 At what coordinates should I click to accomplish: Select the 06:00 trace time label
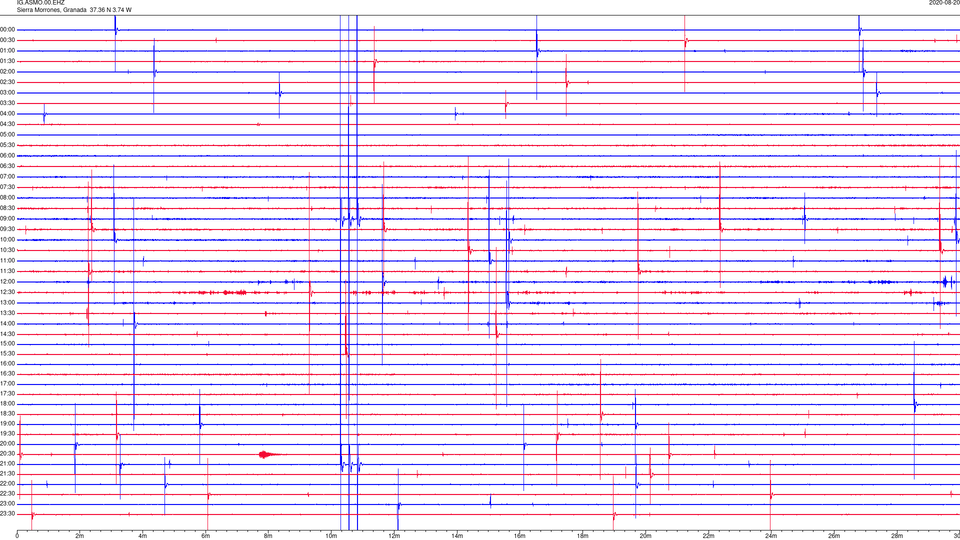[x=8, y=156]
